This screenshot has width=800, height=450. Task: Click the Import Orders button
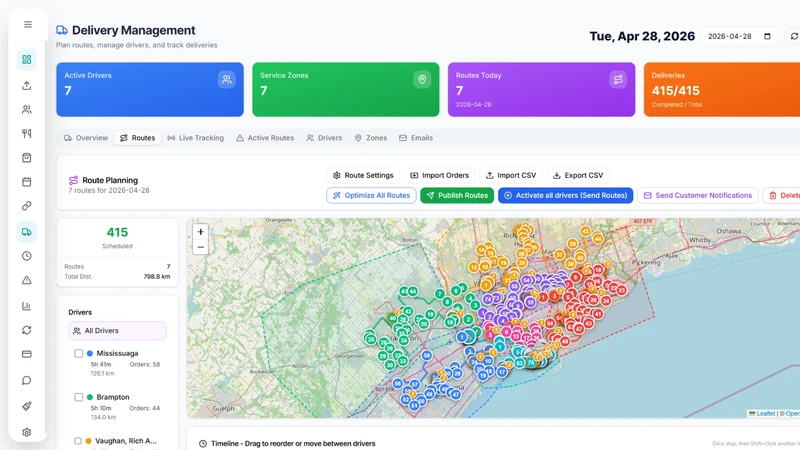coord(440,176)
